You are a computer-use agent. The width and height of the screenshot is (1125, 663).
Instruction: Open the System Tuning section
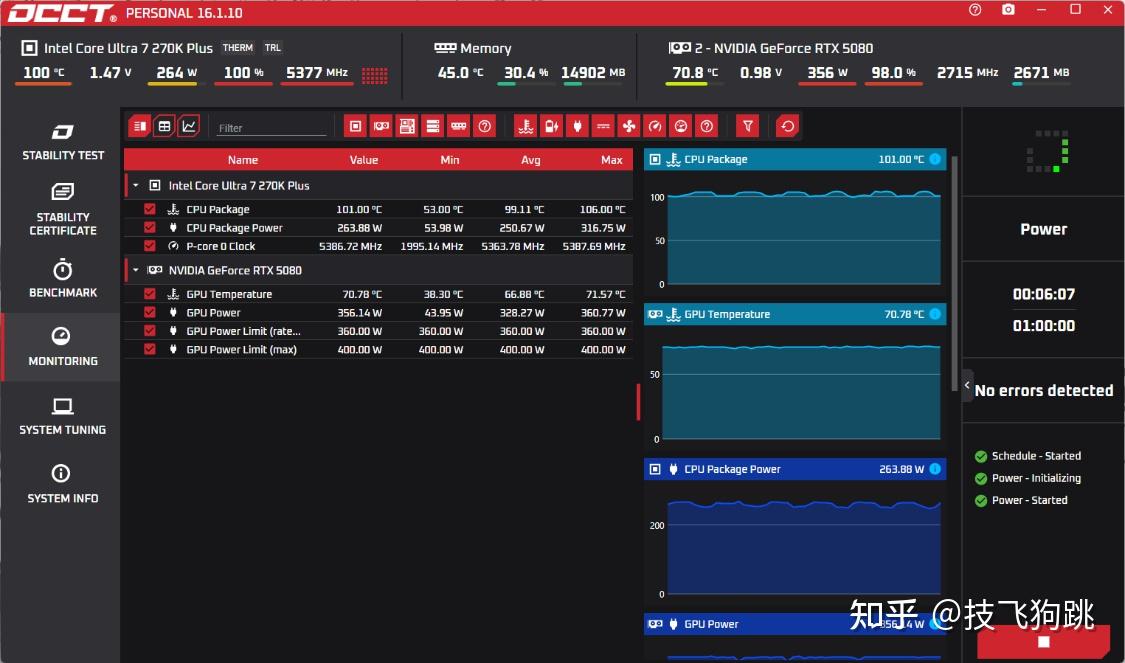click(x=62, y=416)
